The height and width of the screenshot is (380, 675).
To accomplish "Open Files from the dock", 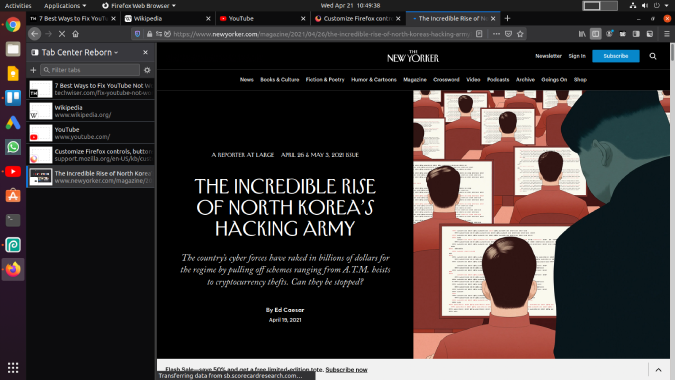I will coord(13,49).
